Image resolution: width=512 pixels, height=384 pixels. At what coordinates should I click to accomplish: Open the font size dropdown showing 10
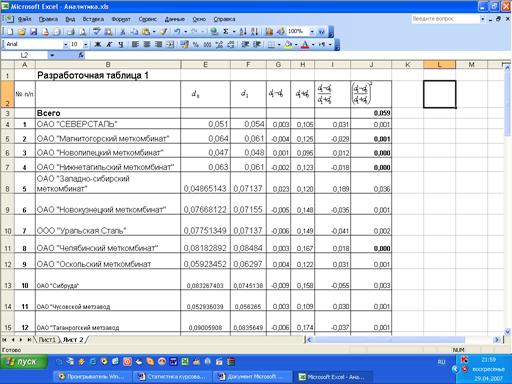pos(86,44)
